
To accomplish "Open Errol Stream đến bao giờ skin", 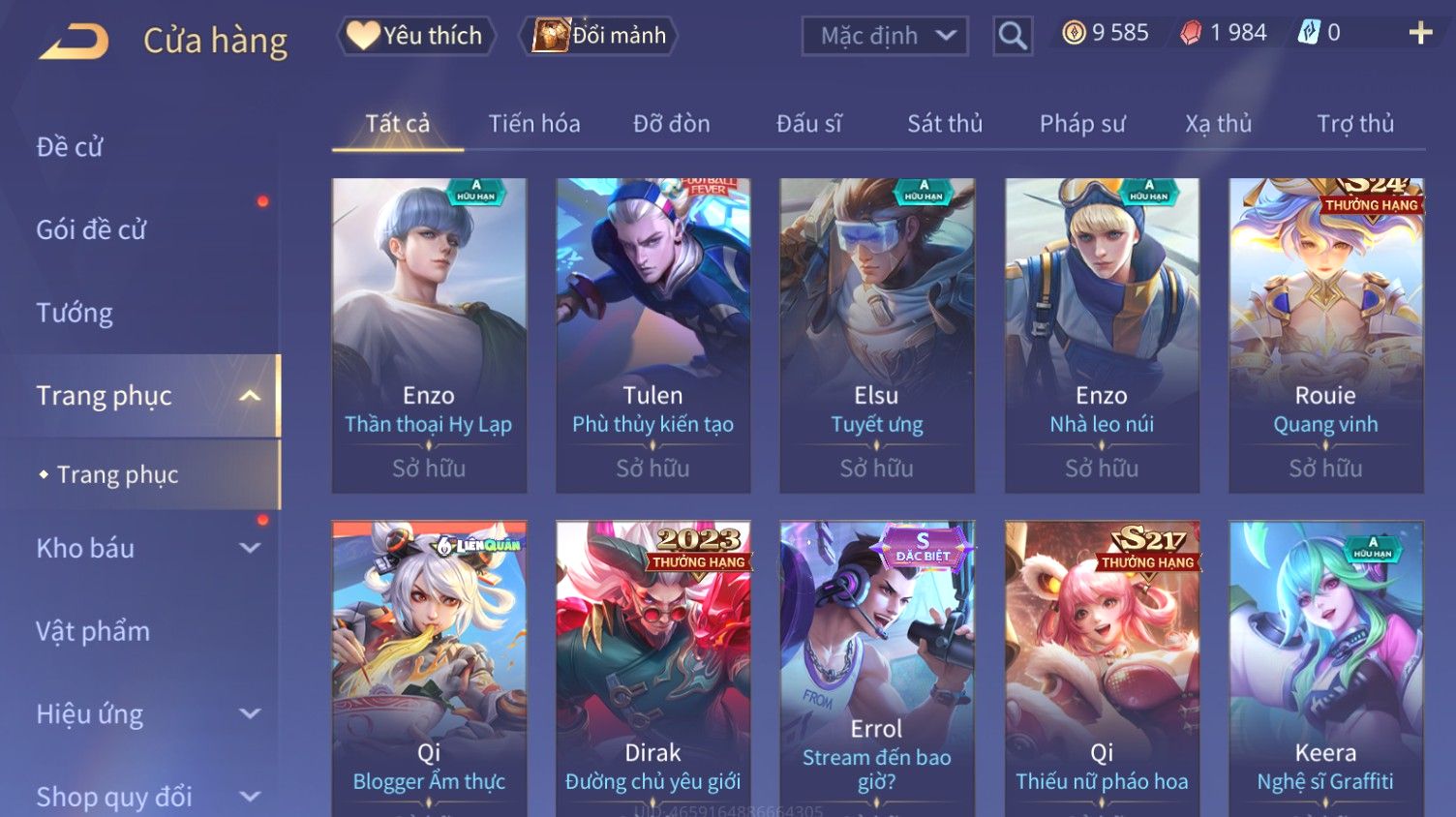I will (x=877, y=668).
